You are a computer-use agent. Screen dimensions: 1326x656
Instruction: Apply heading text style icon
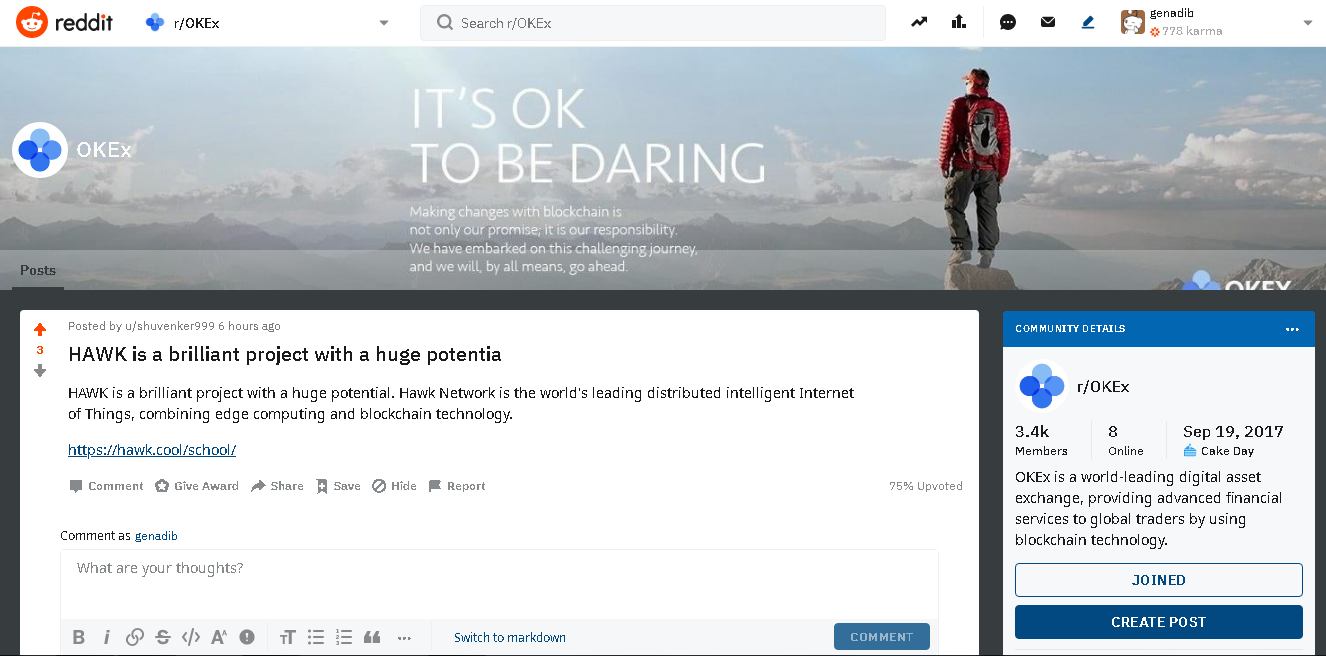point(288,637)
